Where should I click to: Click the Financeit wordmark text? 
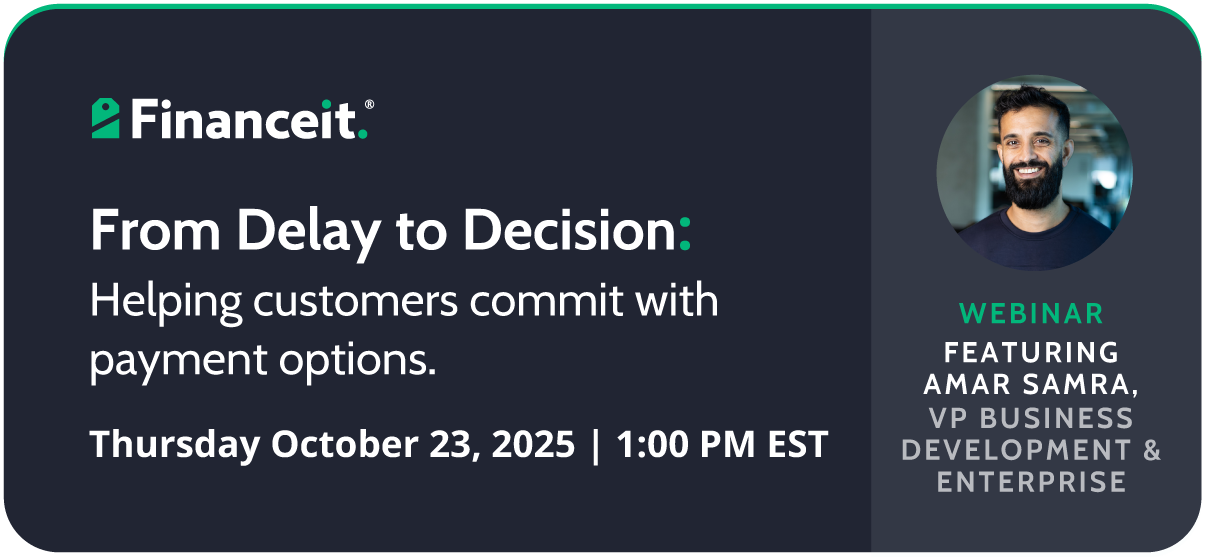point(241,119)
